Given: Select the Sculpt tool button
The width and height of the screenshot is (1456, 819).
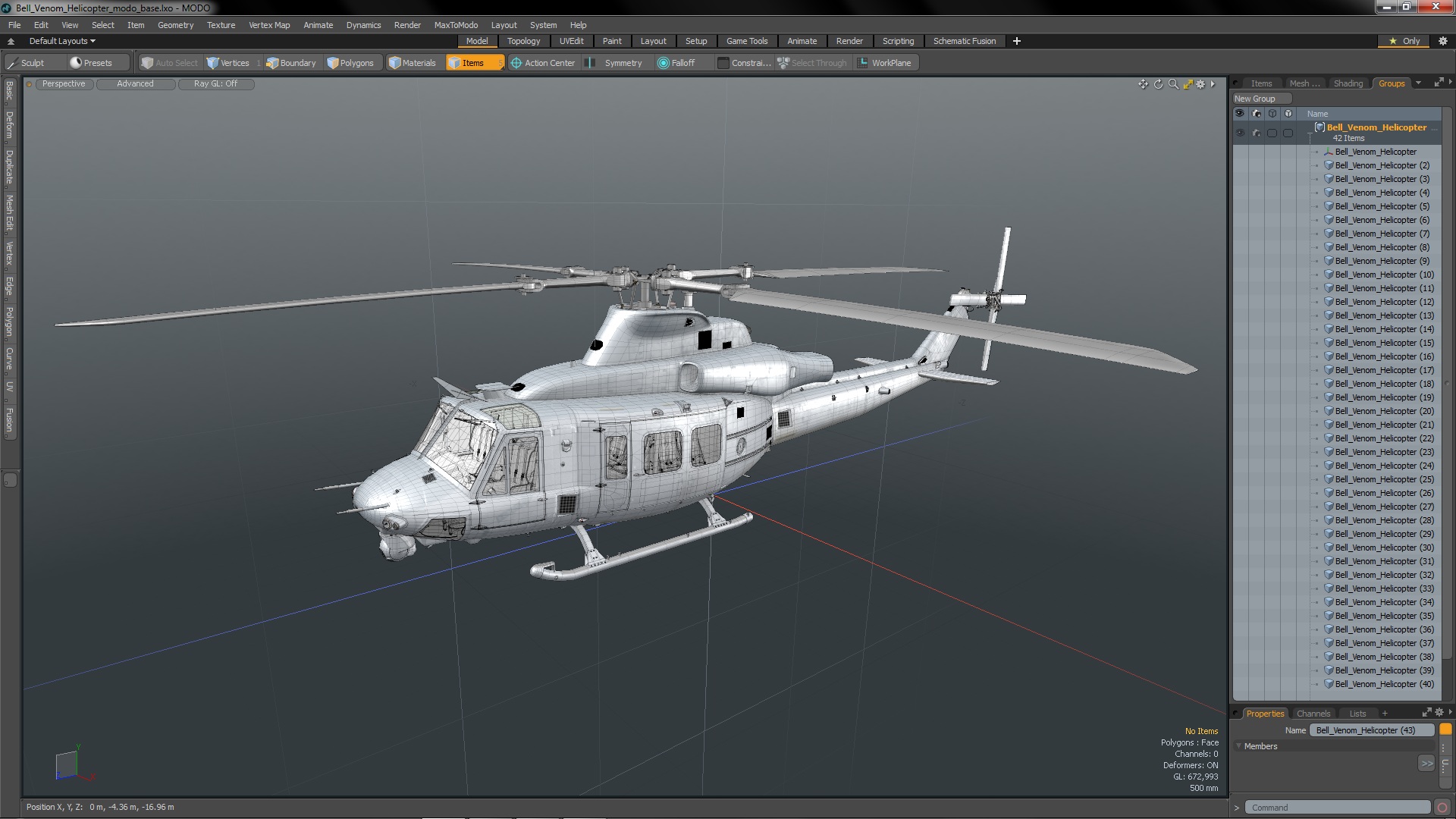Looking at the screenshot, I should pos(34,63).
